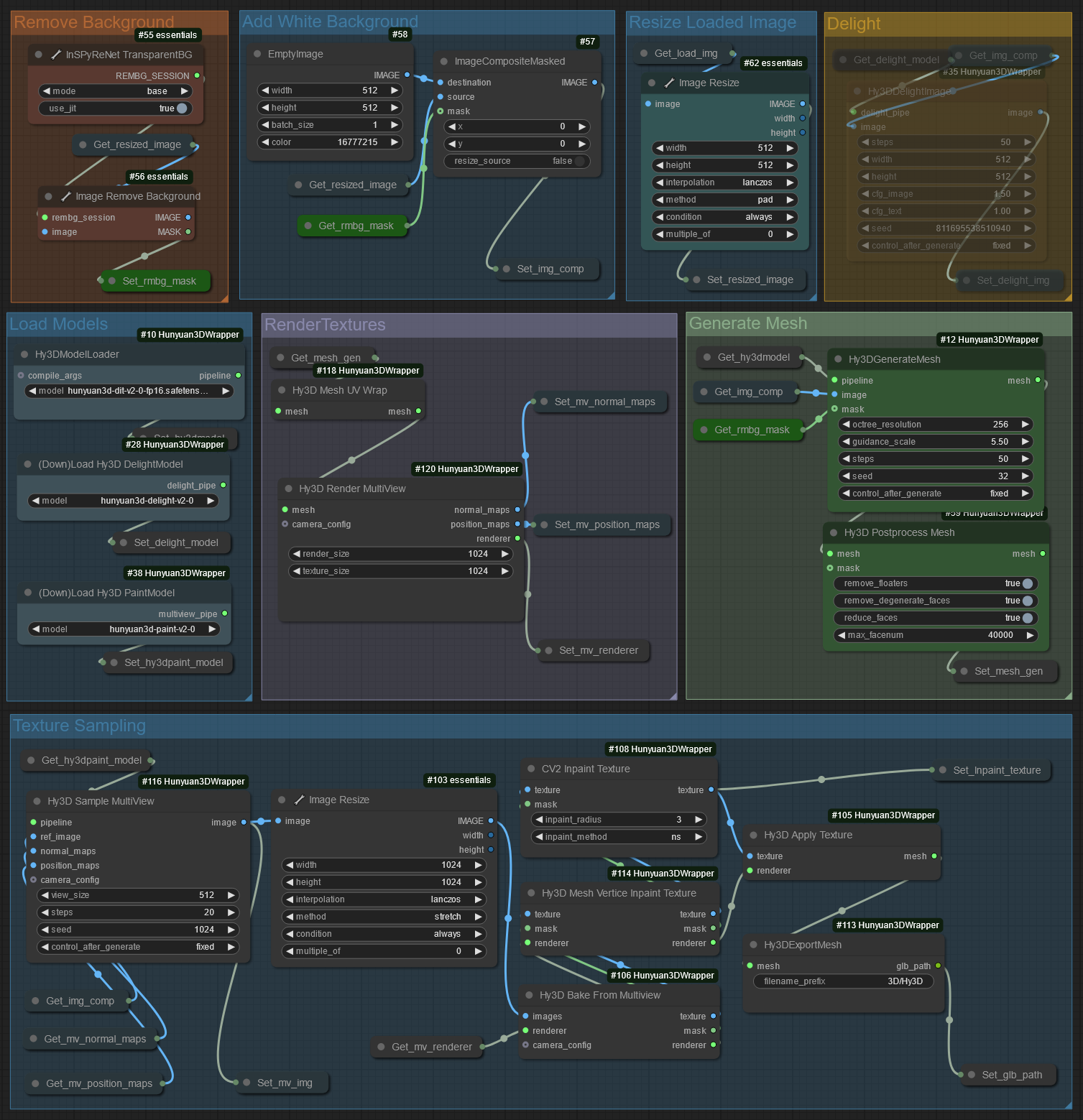Collapse the Hy3D Mesh Vertice Inpaint Texture dot
The image size is (1083, 1120).
tap(531, 893)
